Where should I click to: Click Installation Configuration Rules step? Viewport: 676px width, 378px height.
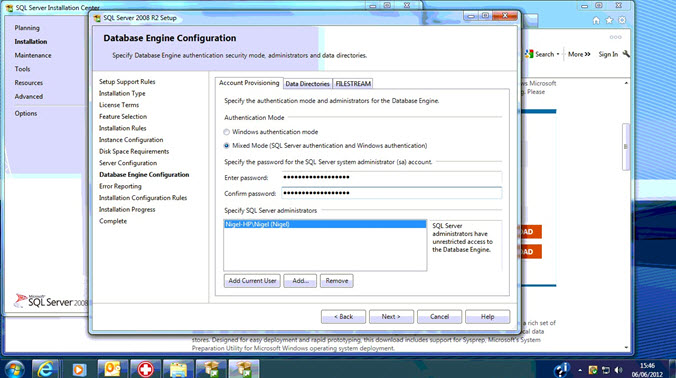click(x=143, y=198)
